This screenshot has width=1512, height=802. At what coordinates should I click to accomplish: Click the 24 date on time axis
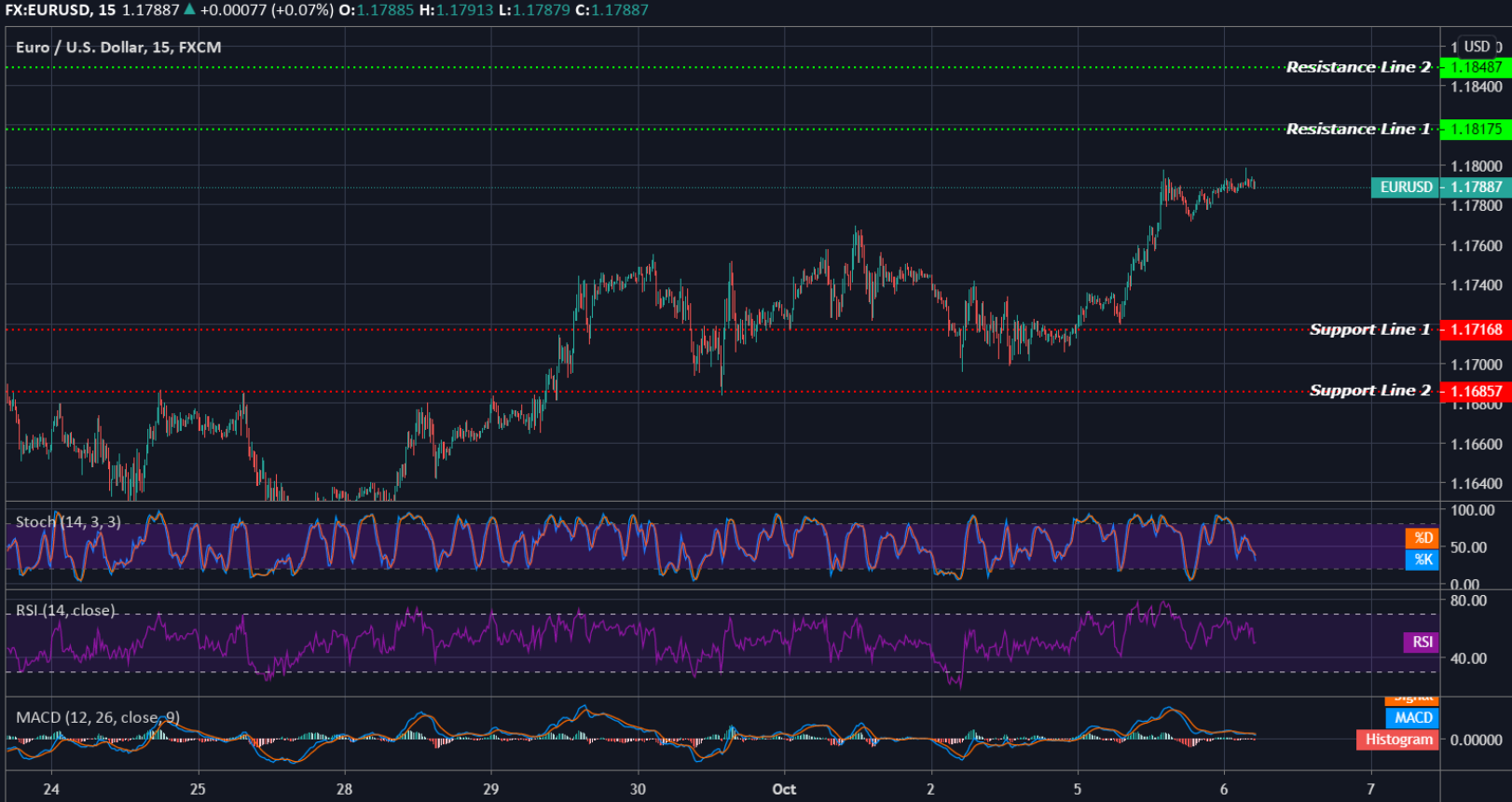(51, 789)
